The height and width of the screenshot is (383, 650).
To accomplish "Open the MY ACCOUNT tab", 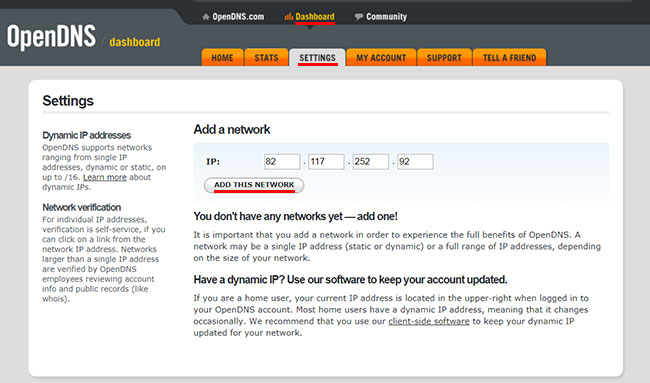I will [381, 58].
